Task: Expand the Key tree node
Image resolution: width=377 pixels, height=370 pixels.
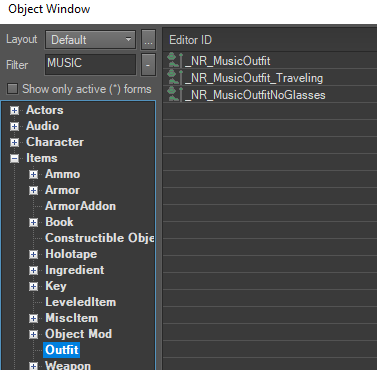Action: [x=33, y=286]
